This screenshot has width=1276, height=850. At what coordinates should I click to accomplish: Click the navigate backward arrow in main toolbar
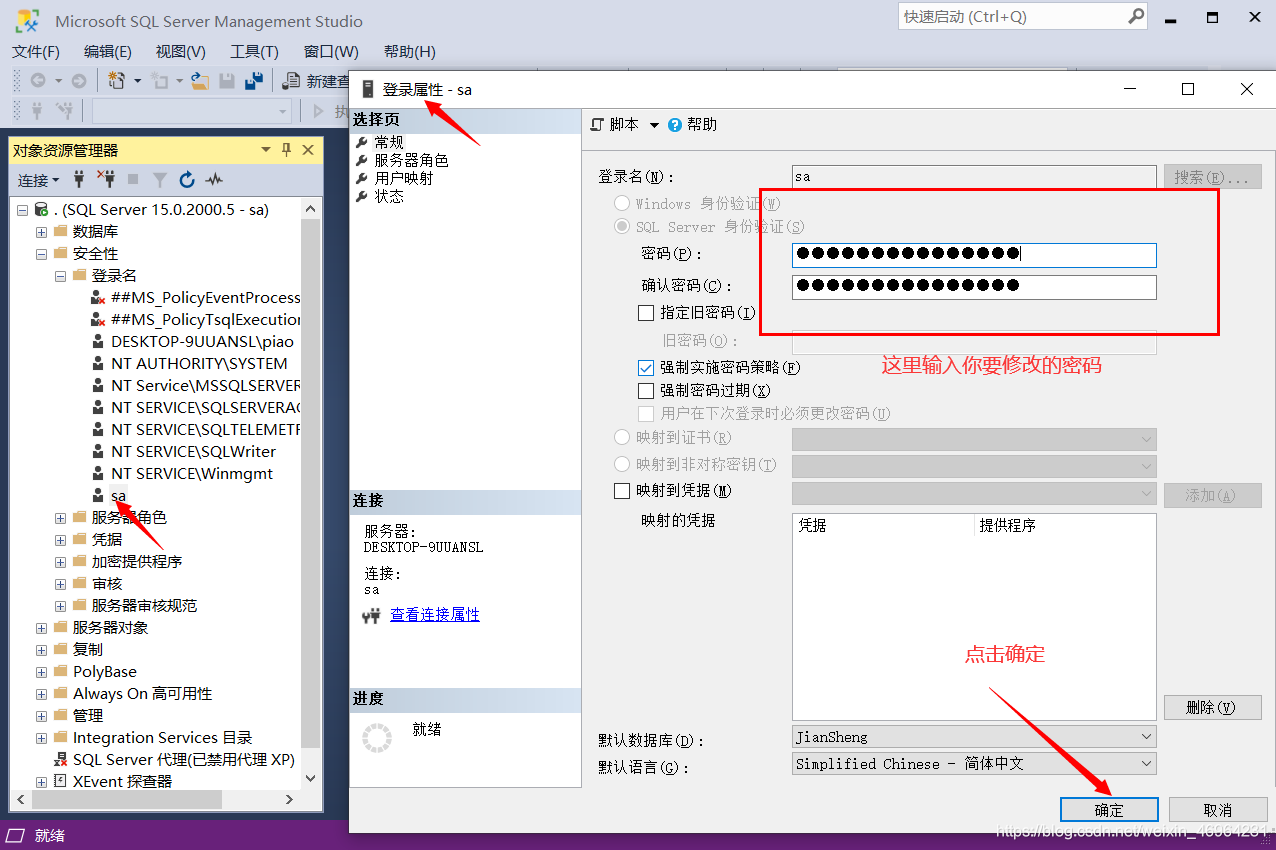pyautogui.click(x=38, y=81)
